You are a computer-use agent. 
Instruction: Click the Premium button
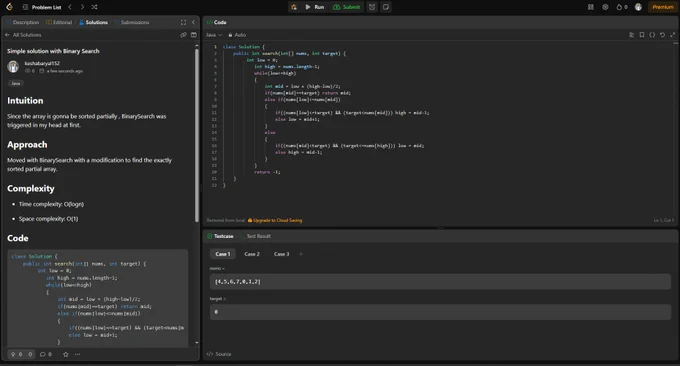(663, 7)
